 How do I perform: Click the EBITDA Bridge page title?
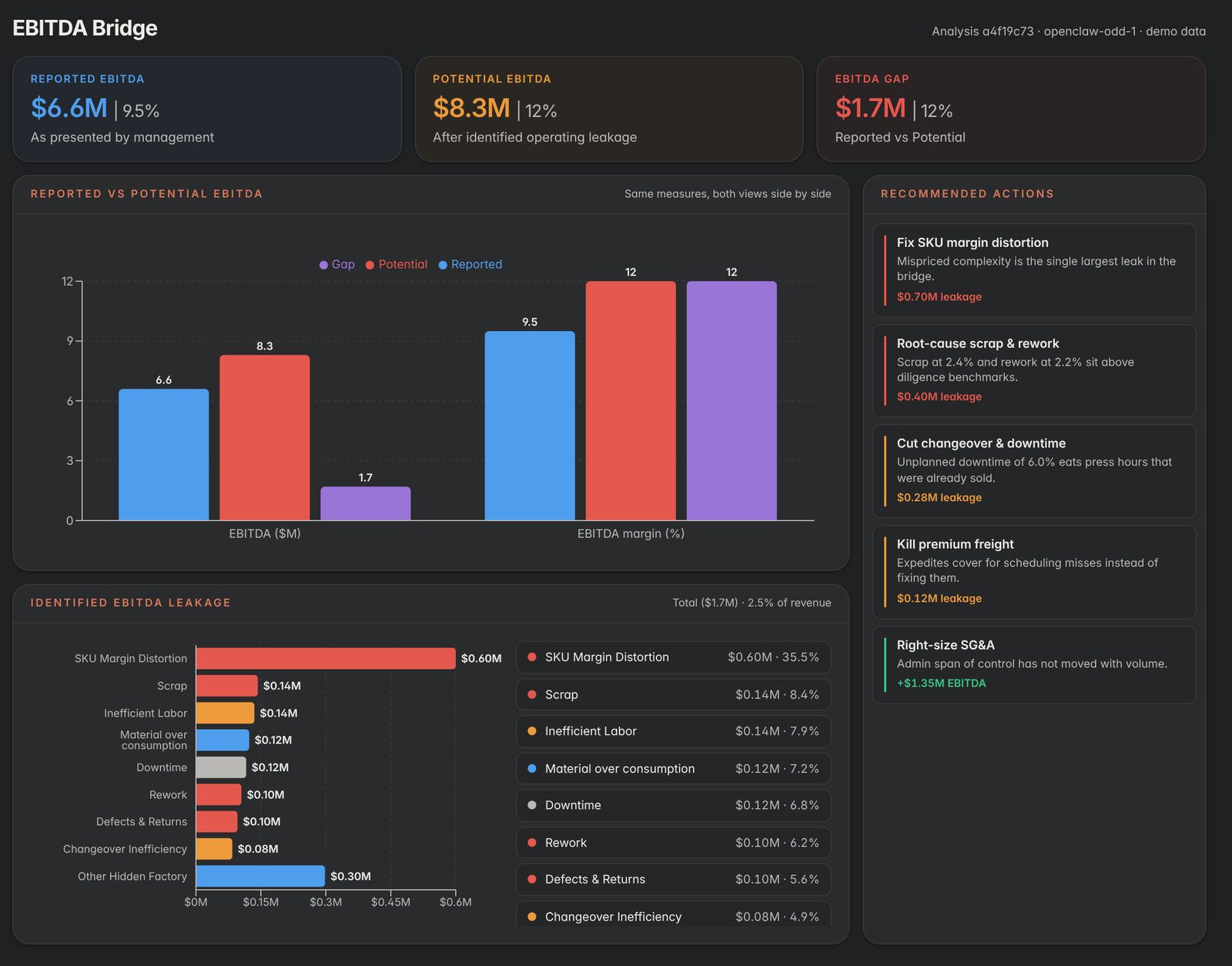click(85, 28)
